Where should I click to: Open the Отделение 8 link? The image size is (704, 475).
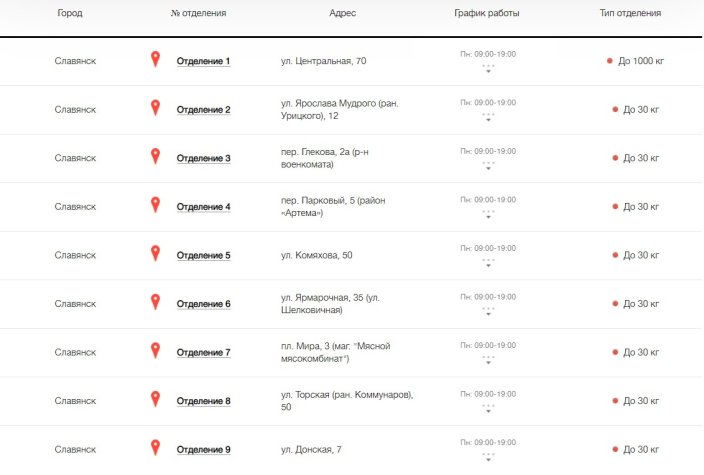pos(203,401)
